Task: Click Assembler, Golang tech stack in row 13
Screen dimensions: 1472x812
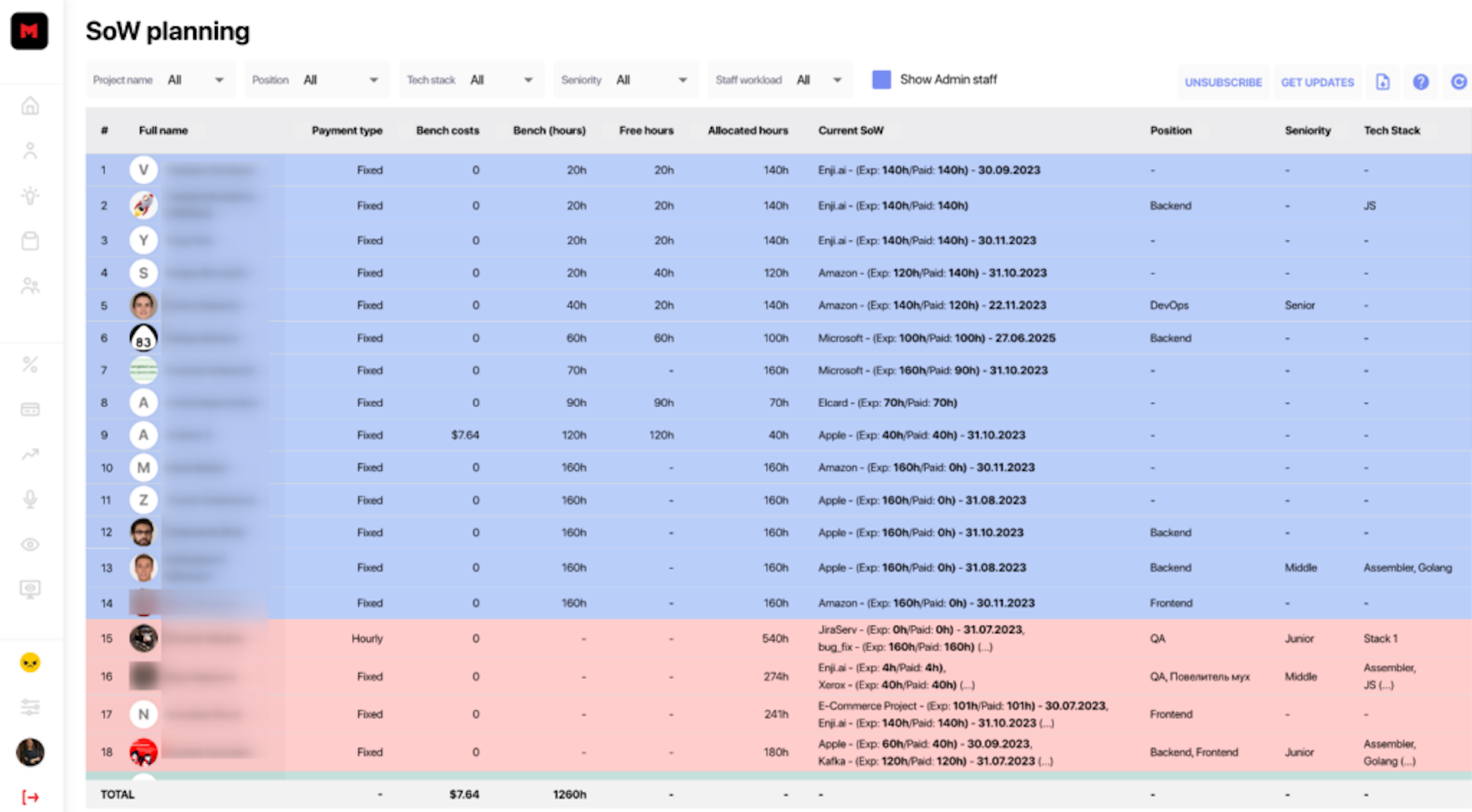Action: coord(1407,568)
